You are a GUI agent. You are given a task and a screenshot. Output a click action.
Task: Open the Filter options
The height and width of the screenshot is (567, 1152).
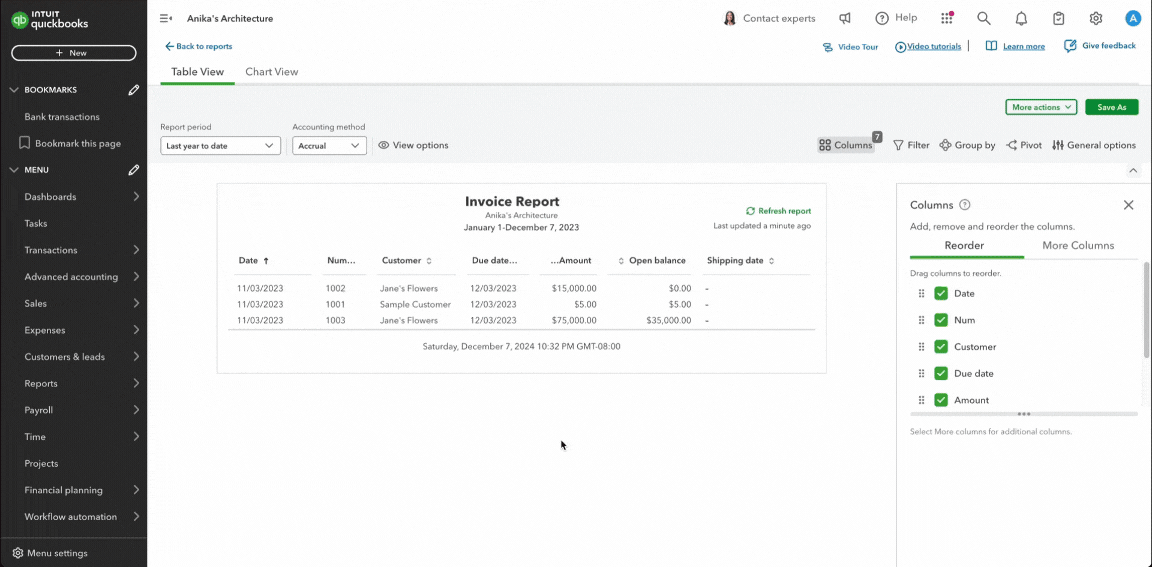pos(911,145)
